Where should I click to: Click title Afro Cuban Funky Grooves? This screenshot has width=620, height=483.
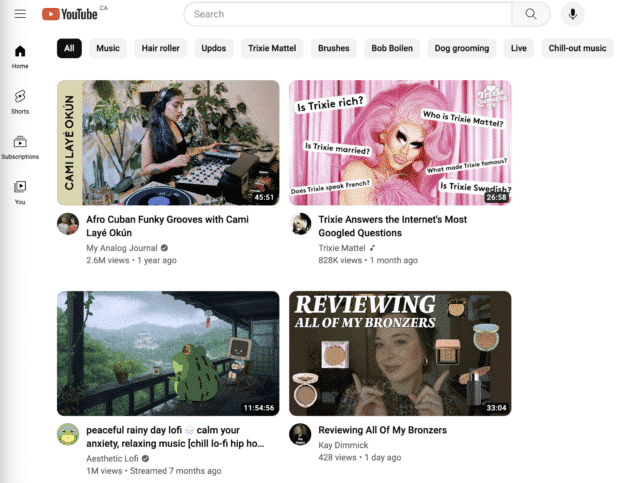point(167,226)
